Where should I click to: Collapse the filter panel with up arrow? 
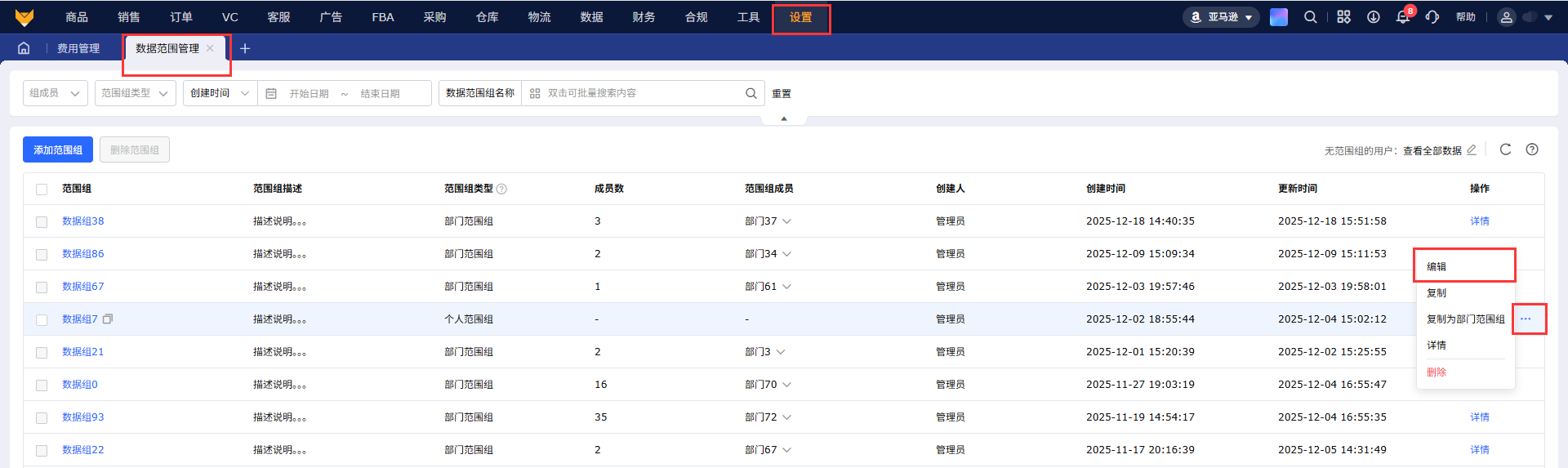click(784, 119)
